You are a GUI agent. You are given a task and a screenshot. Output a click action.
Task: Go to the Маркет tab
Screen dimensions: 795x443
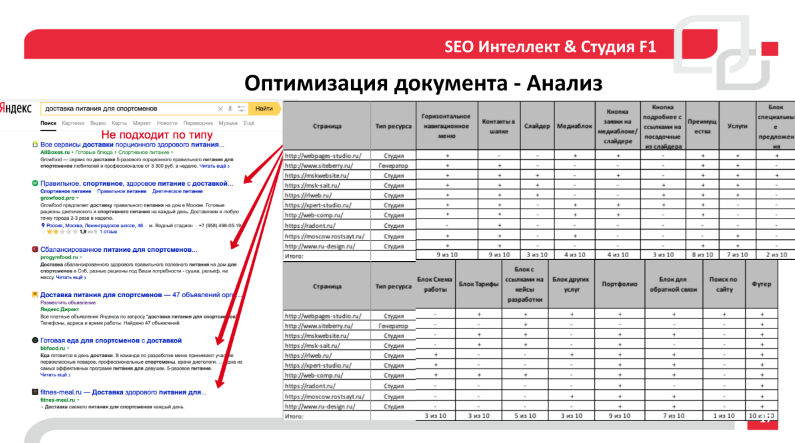point(141,123)
